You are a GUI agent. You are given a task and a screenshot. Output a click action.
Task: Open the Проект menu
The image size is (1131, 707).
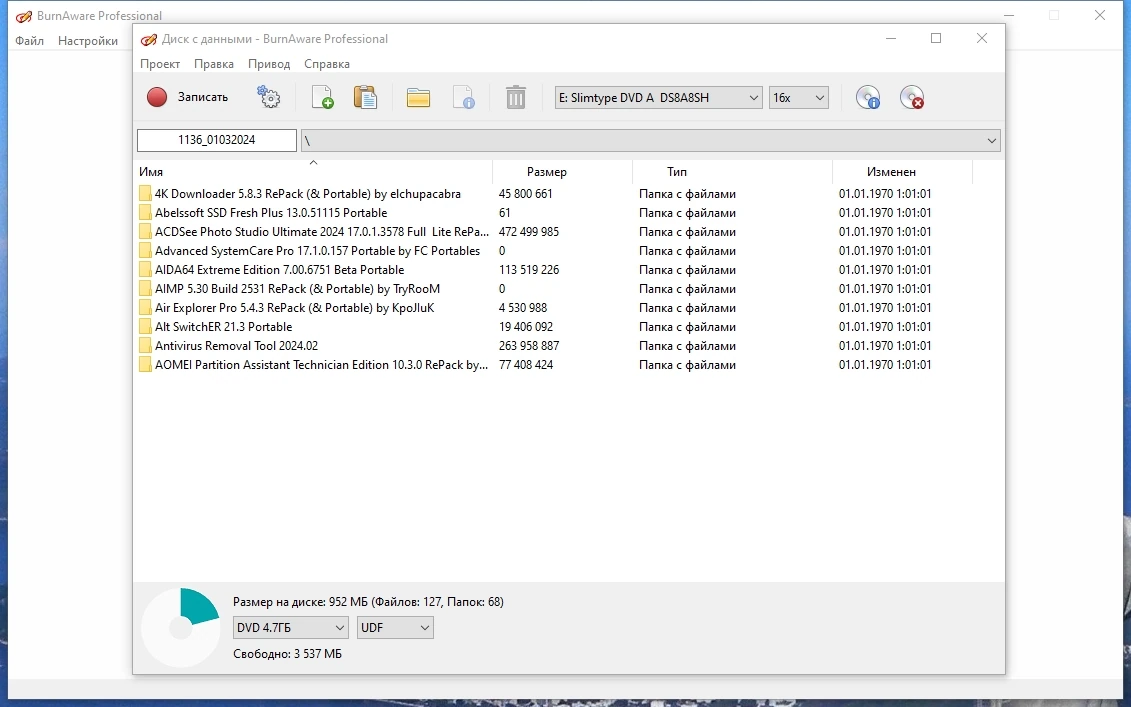(160, 63)
